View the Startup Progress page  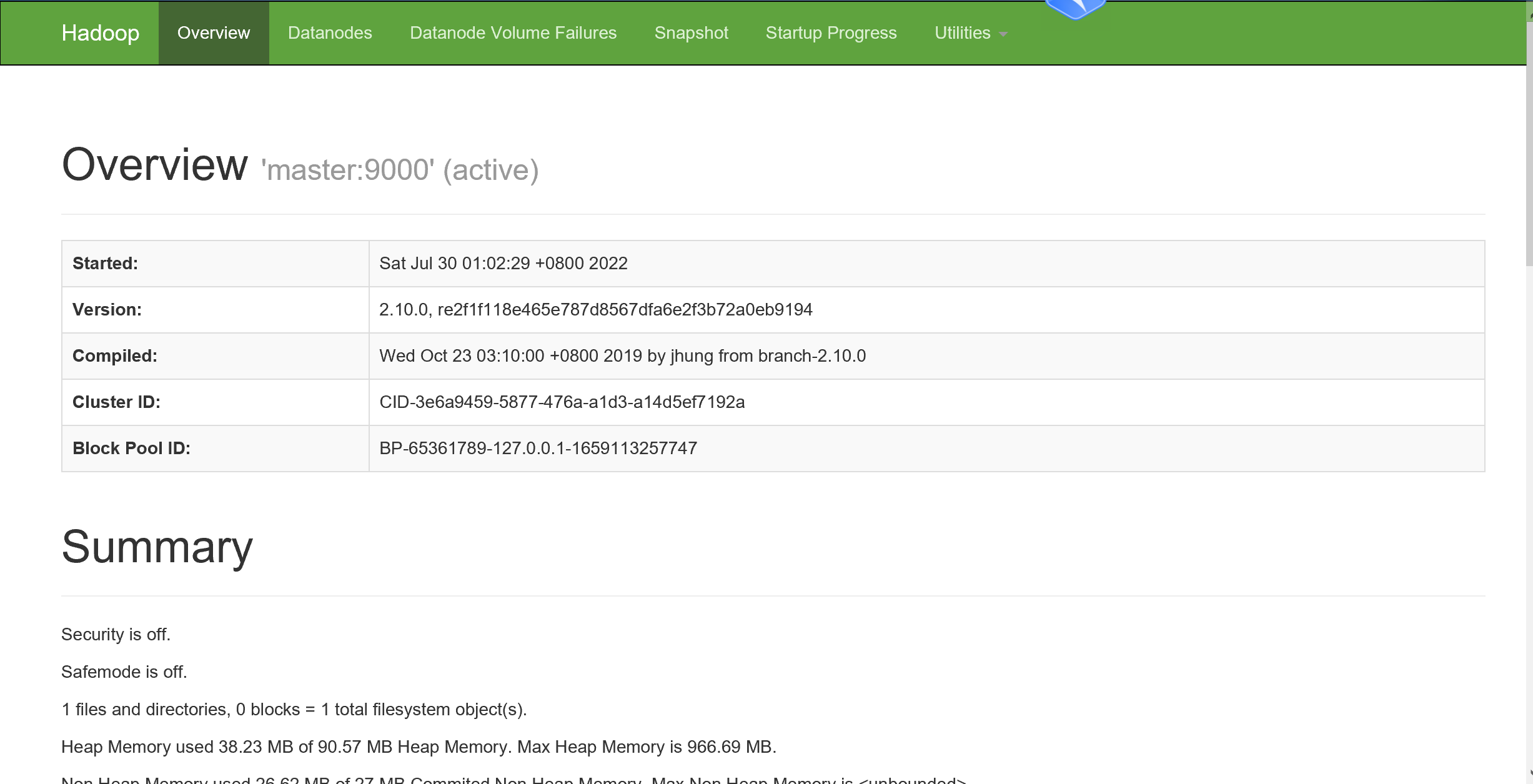831,33
